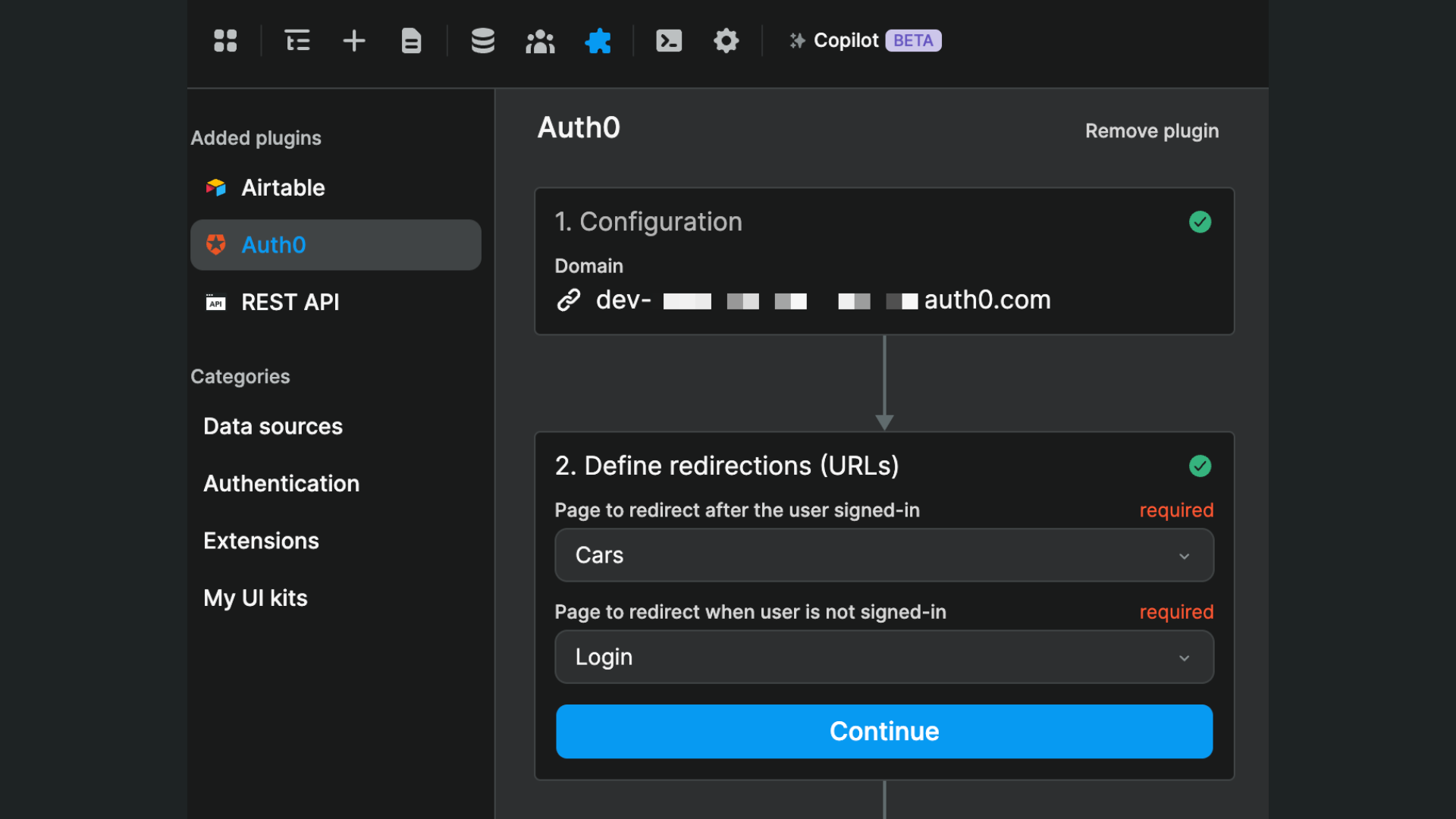The image size is (1456, 819).
Task: Select the Plugins puzzle icon
Action: [598, 41]
